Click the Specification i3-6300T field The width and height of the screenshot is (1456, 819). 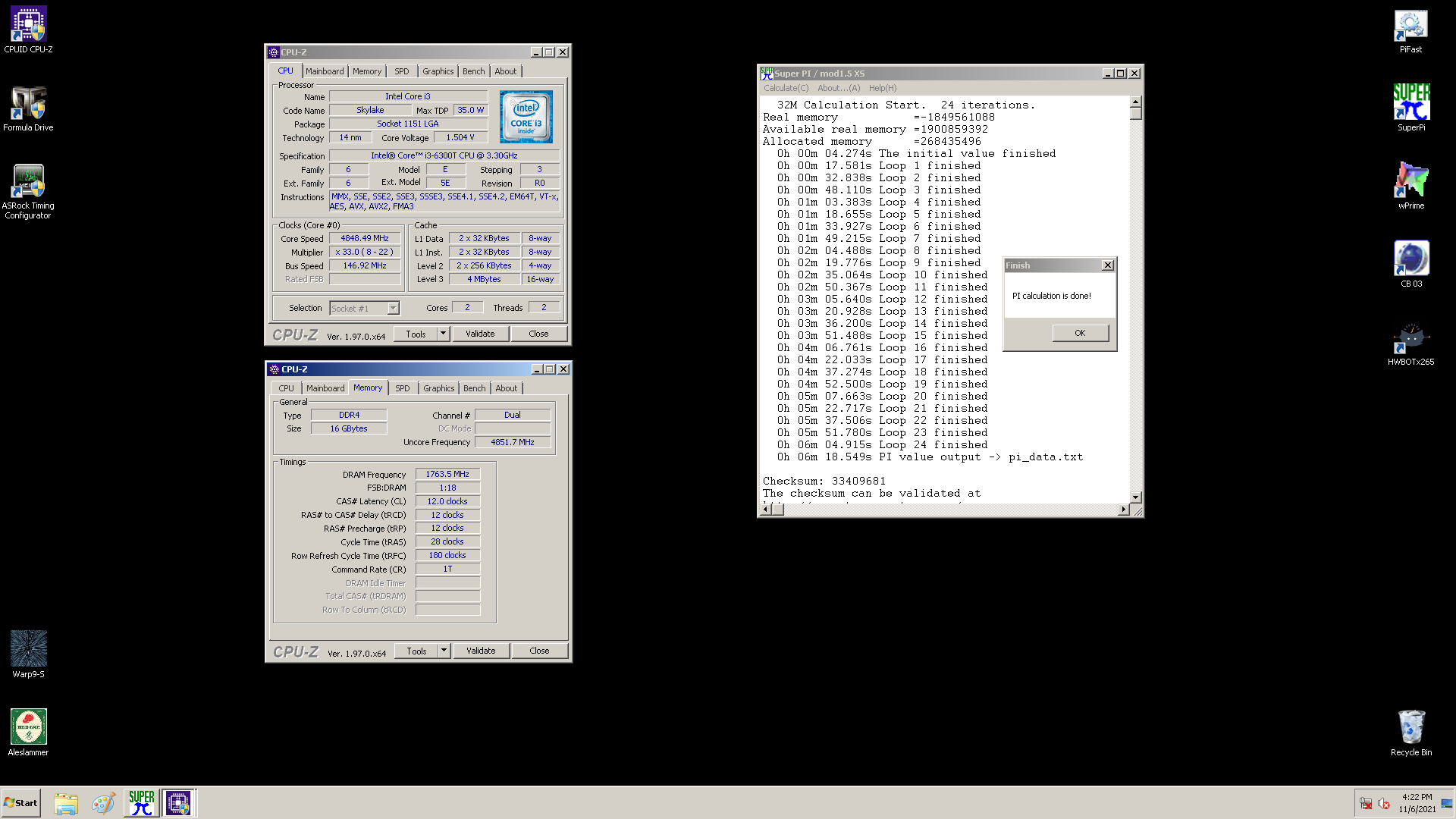444,155
